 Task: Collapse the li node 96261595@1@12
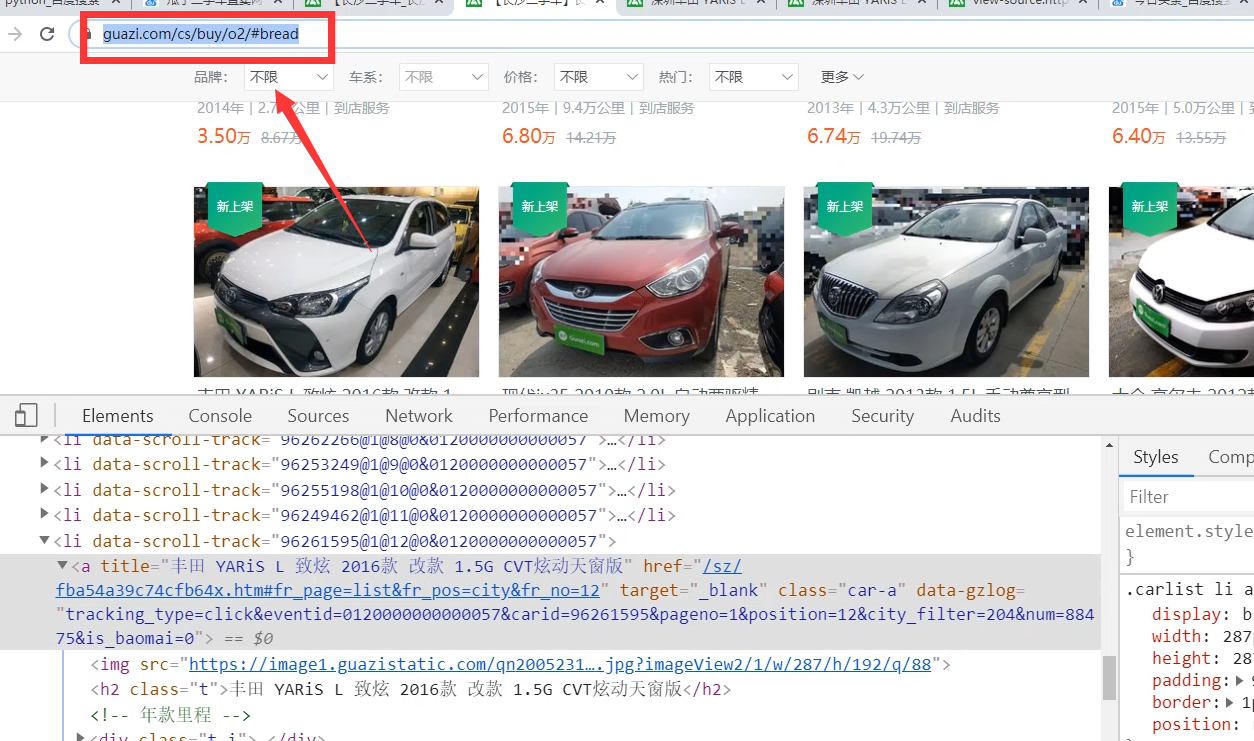pyautogui.click(x=44, y=541)
